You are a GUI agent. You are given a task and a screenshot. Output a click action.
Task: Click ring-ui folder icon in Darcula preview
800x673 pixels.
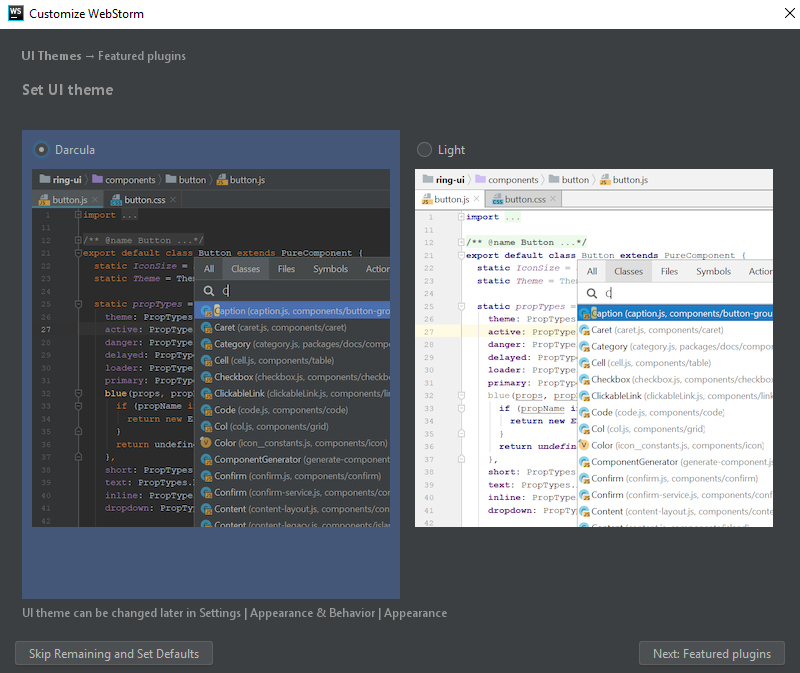tap(45, 179)
